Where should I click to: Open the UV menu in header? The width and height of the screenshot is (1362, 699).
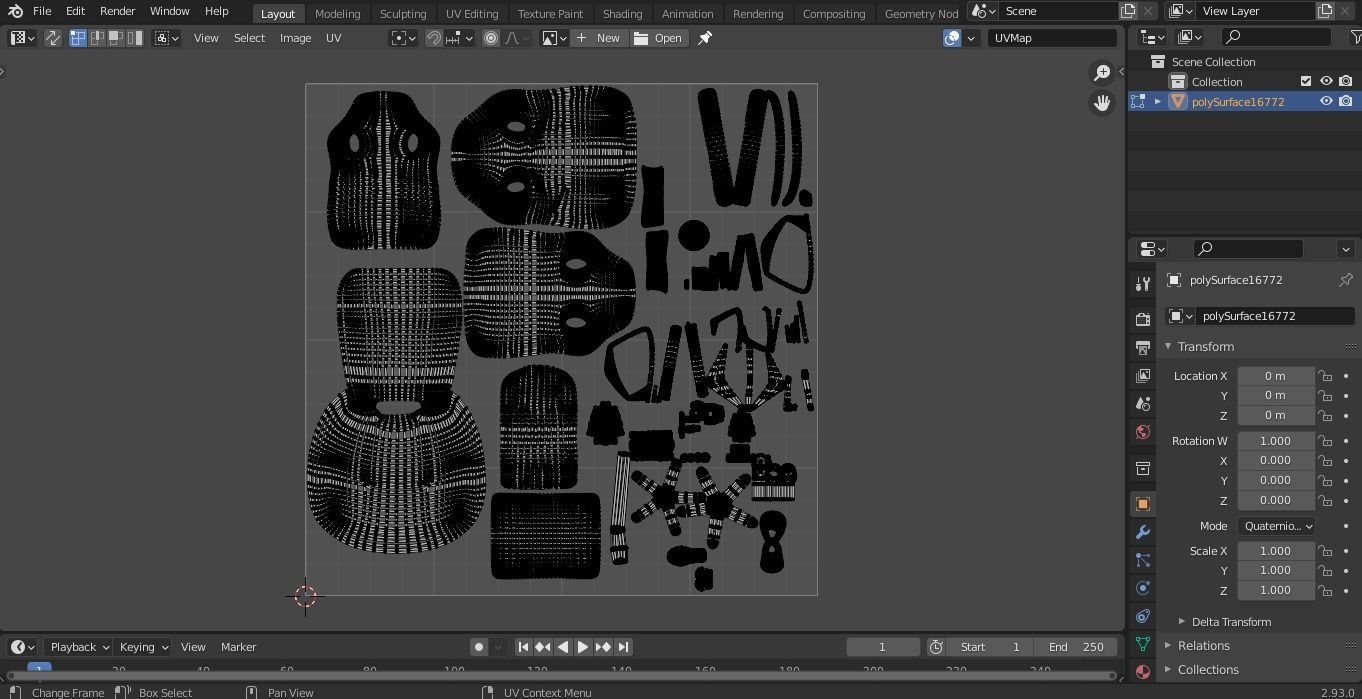click(333, 38)
